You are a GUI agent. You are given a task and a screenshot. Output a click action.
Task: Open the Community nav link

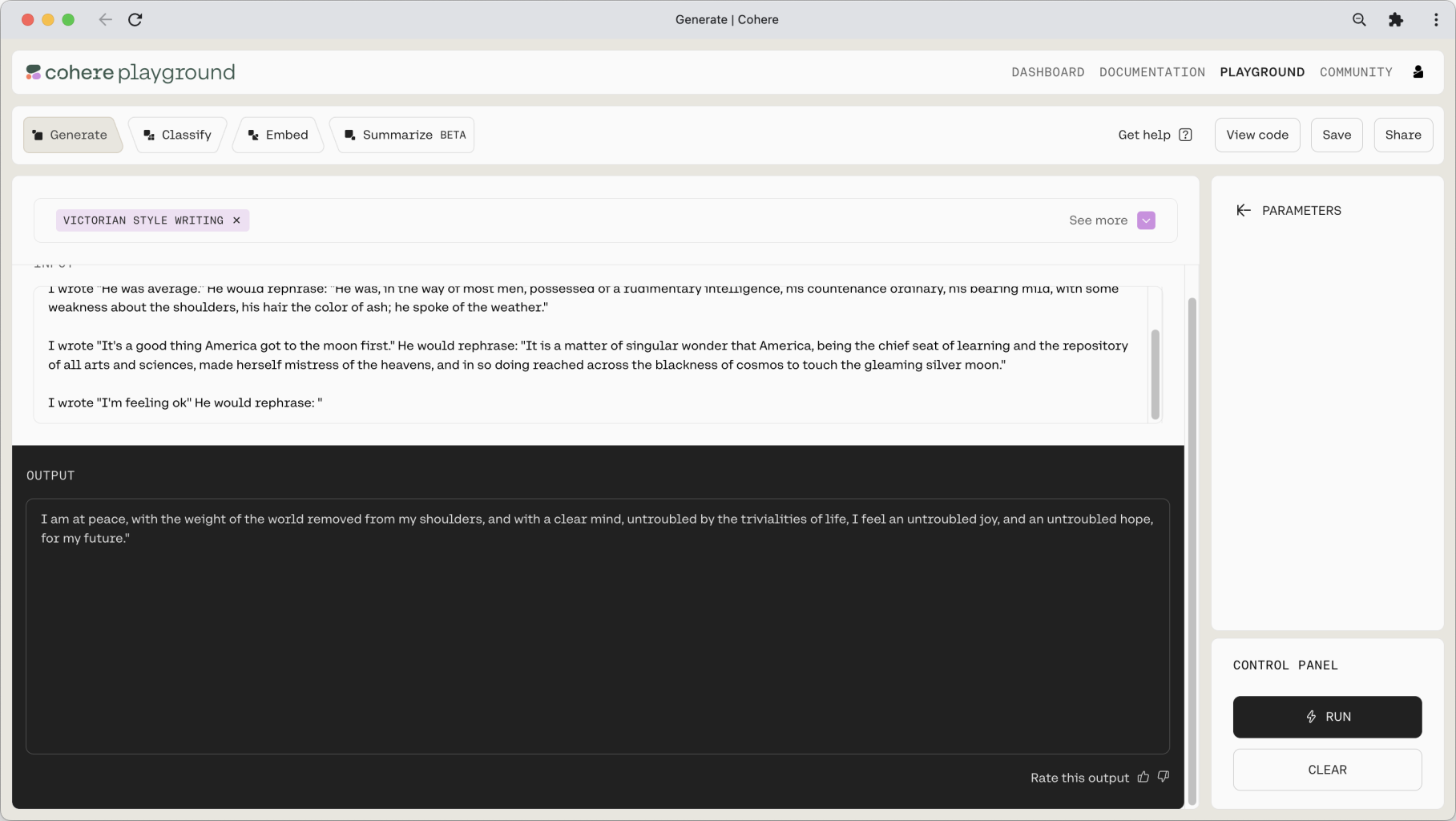pos(1356,72)
